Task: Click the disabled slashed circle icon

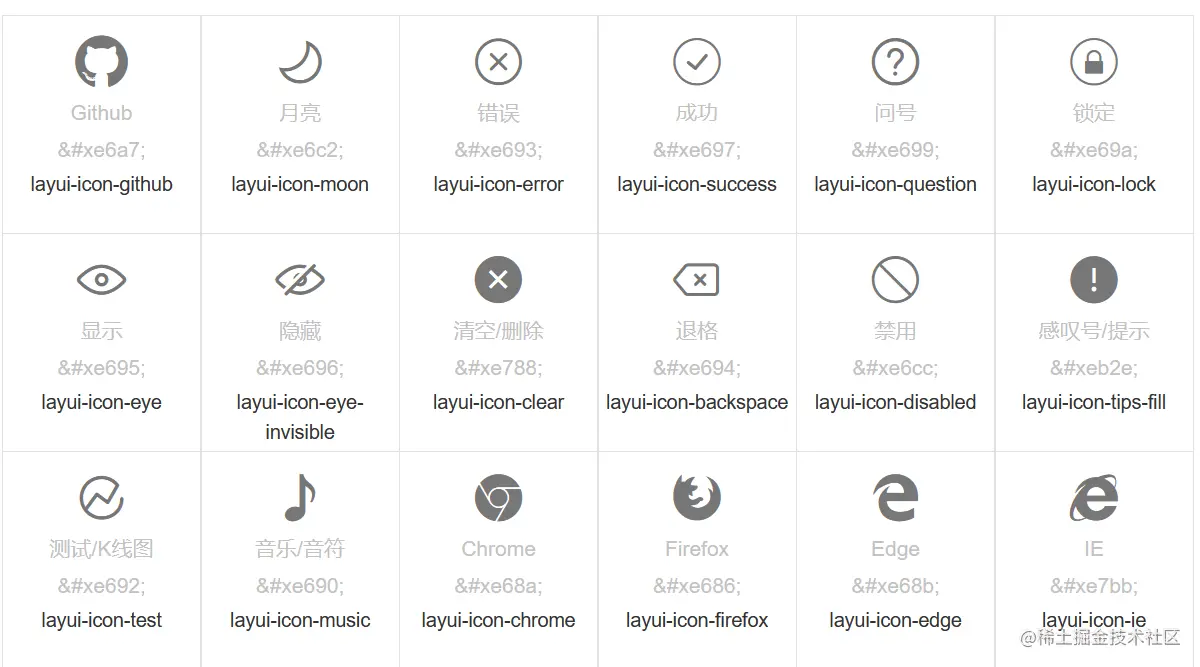Action: [x=895, y=280]
